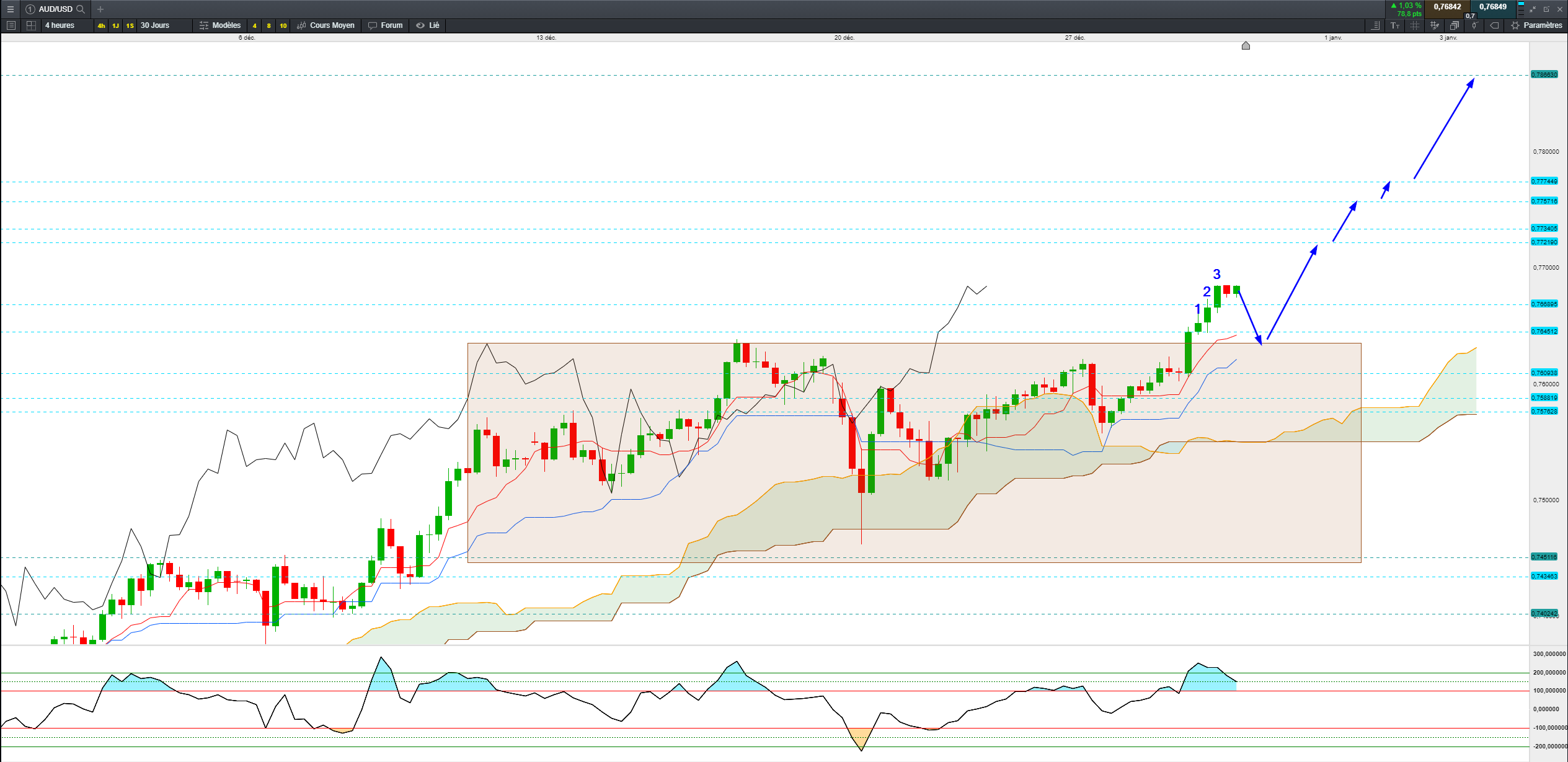Select the 0,764512 price level label
This screenshot has width=1568, height=762.
click(1544, 332)
